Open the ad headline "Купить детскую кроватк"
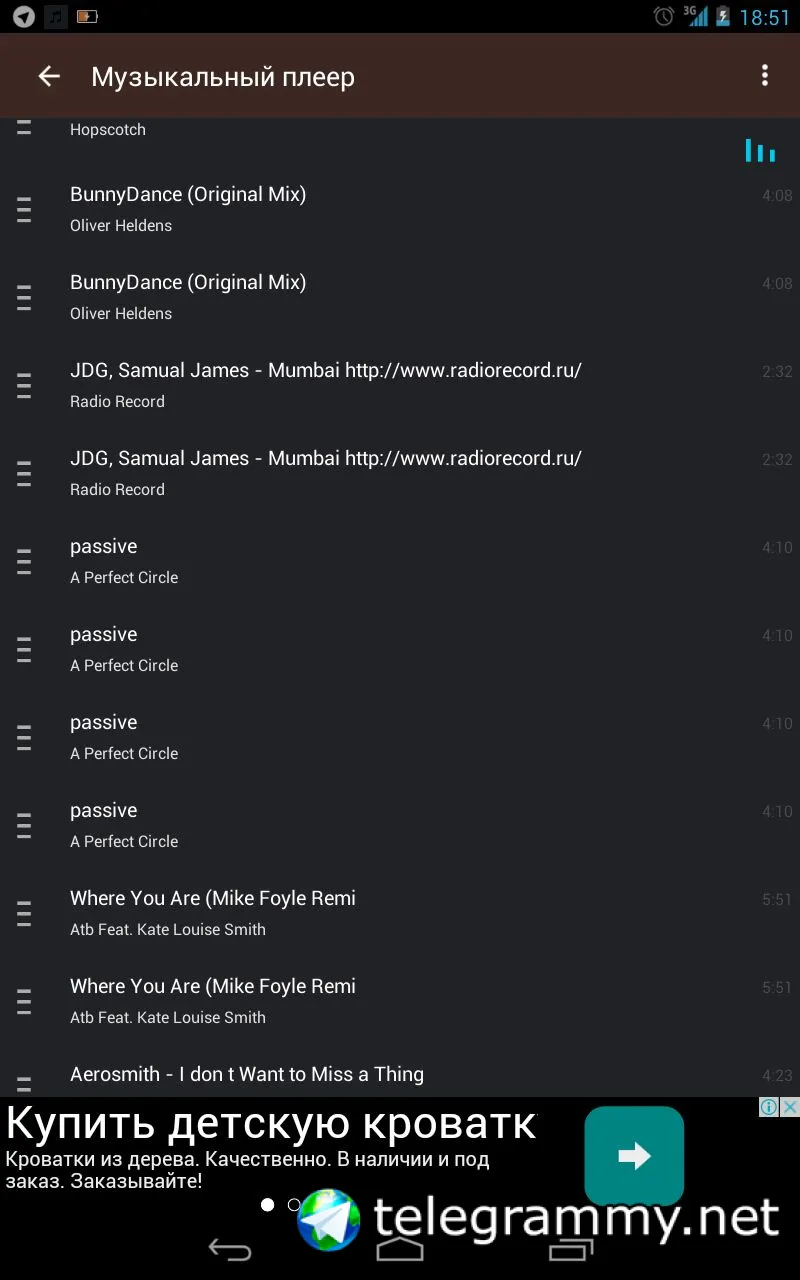 [271, 1124]
